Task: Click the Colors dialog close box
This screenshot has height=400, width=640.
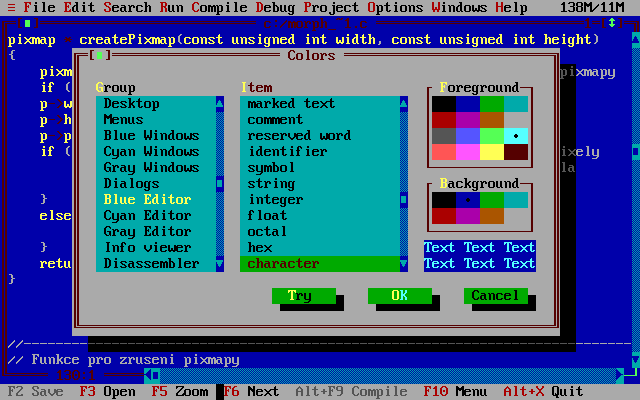Action: [x=100, y=56]
